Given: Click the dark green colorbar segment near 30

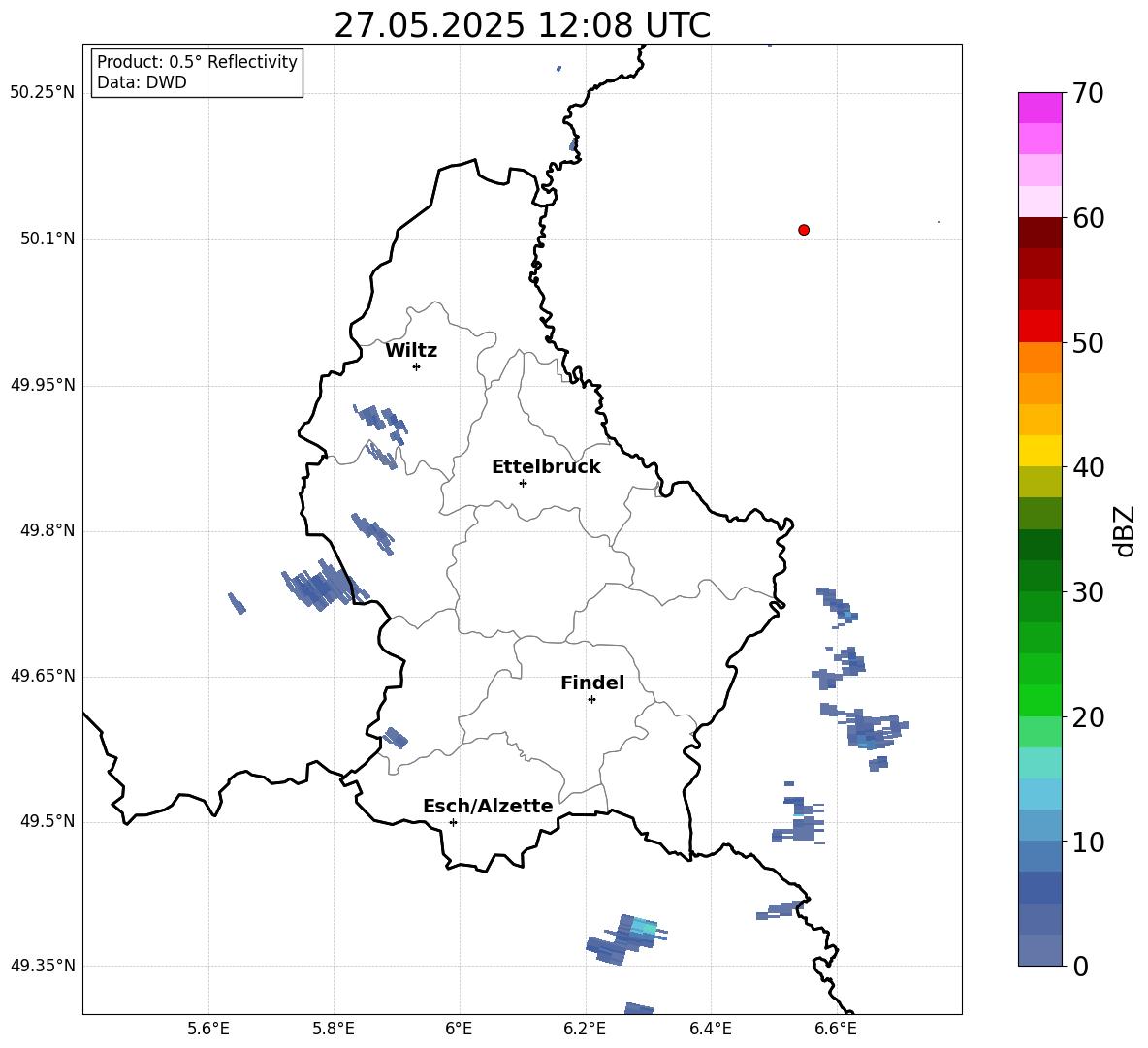Looking at the screenshot, I should point(1039,576).
